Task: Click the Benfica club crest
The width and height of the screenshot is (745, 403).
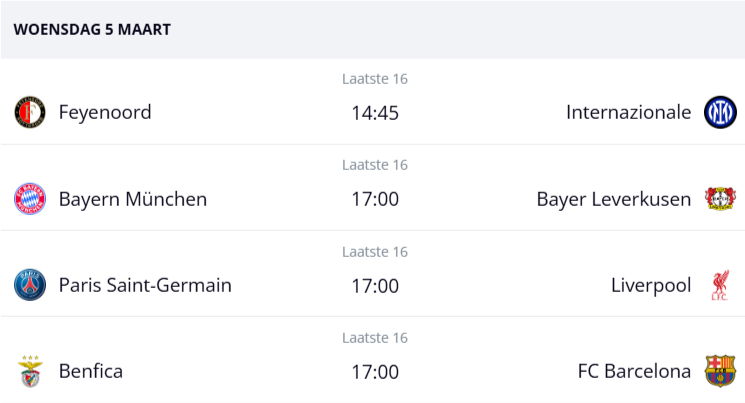Action: tap(30, 371)
